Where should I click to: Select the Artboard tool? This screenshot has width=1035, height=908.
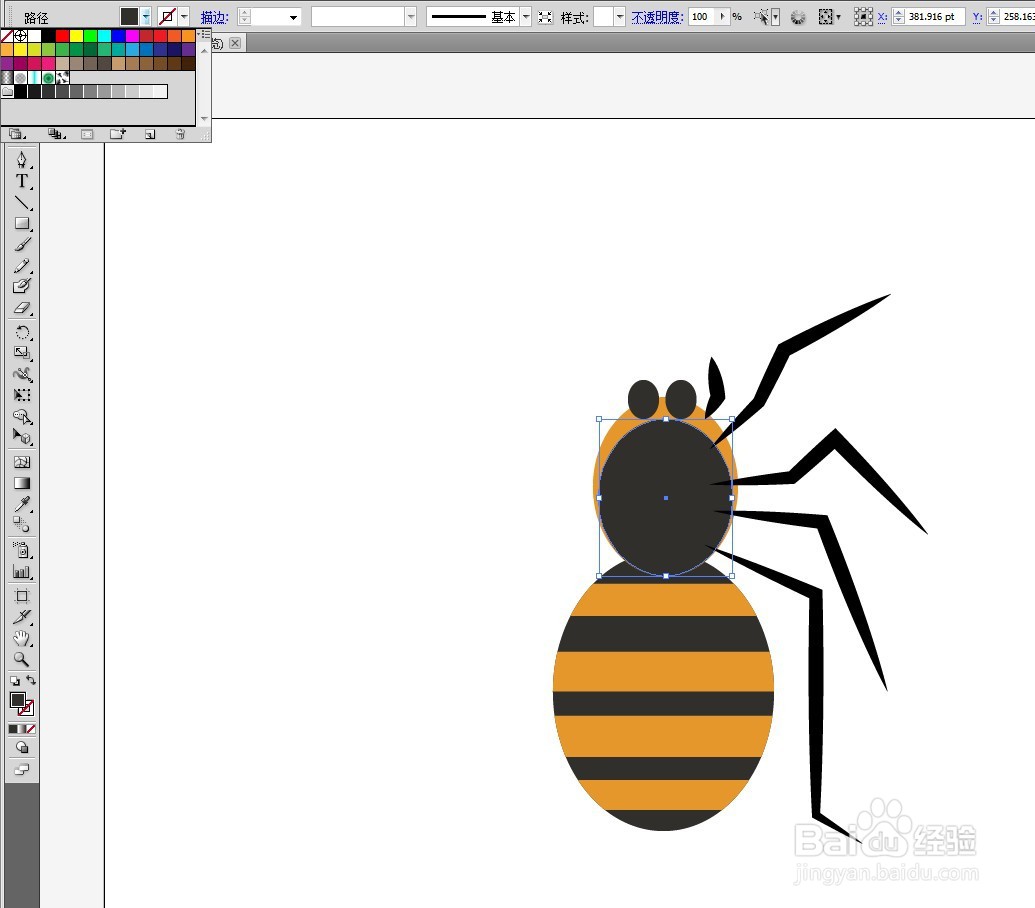[22, 597]
